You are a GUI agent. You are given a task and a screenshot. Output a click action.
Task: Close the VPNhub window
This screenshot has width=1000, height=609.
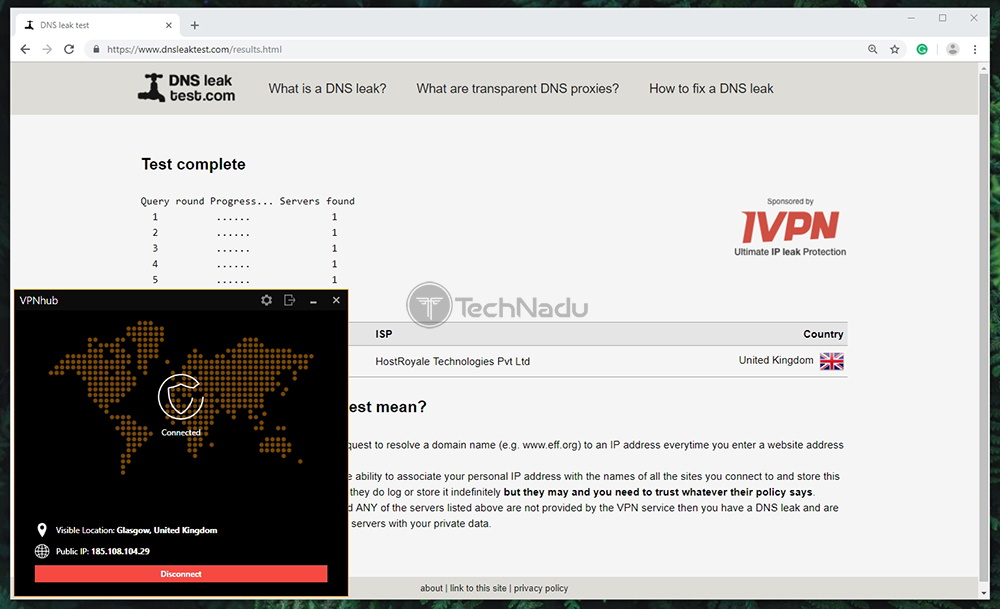(x=336, y=300)
